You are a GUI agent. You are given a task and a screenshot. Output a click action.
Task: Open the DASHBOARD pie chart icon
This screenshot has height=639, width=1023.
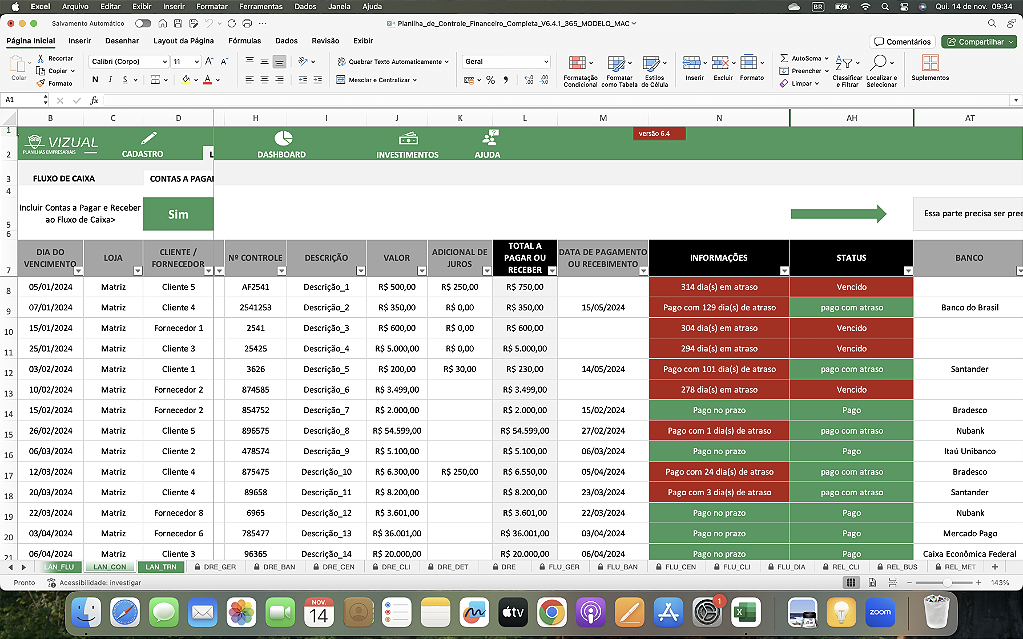point(283,138)
